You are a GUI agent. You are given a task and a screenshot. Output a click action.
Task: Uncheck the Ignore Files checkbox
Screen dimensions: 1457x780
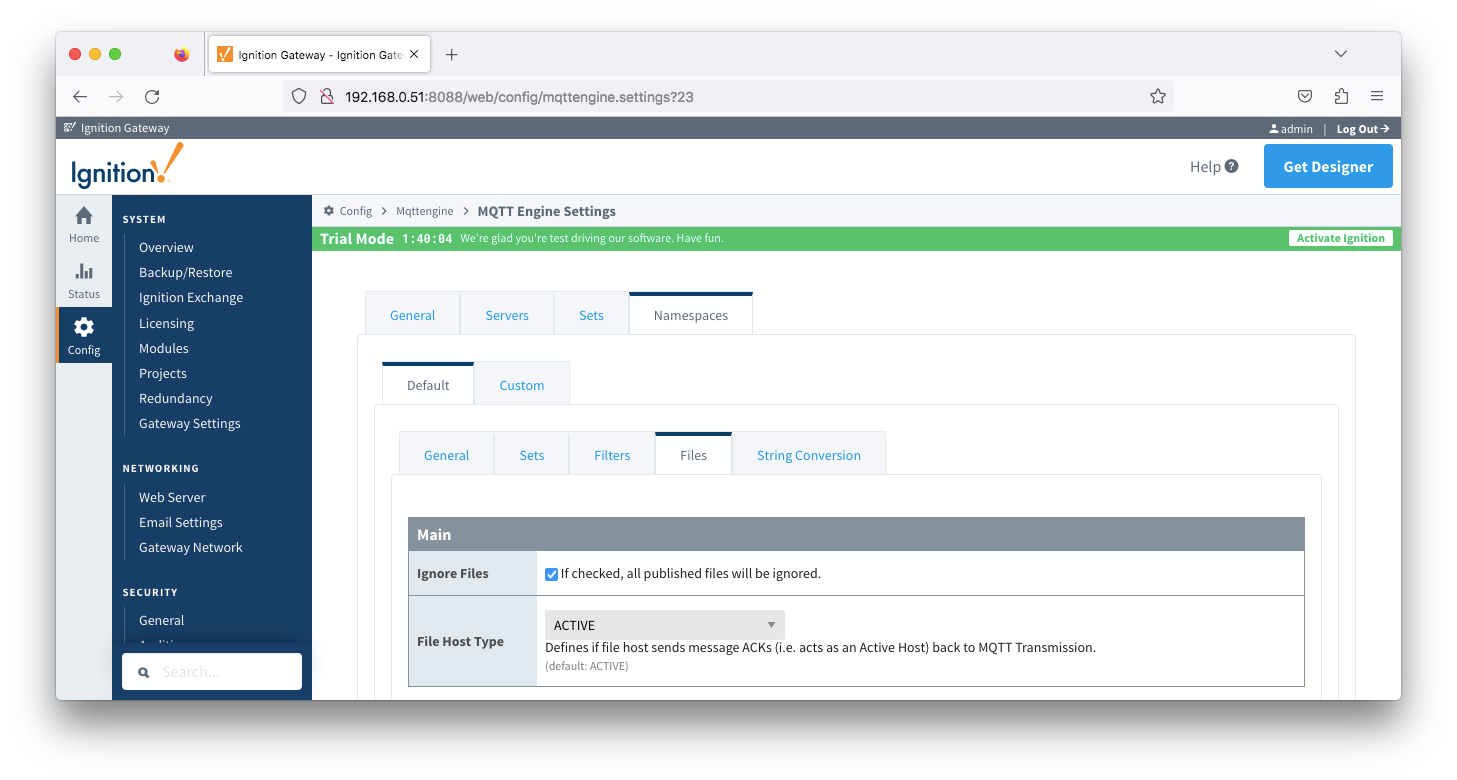(x=551, y=574)
